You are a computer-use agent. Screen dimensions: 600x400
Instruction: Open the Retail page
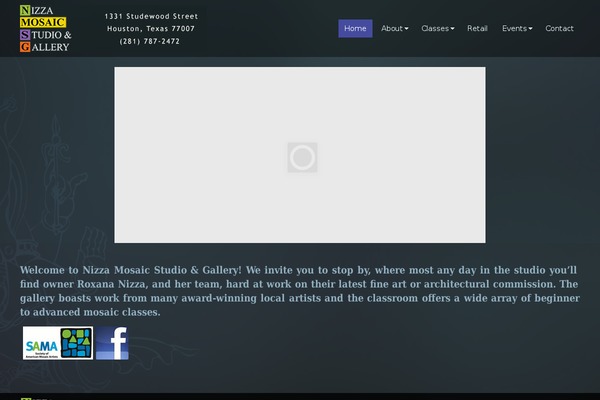point(477,28)
